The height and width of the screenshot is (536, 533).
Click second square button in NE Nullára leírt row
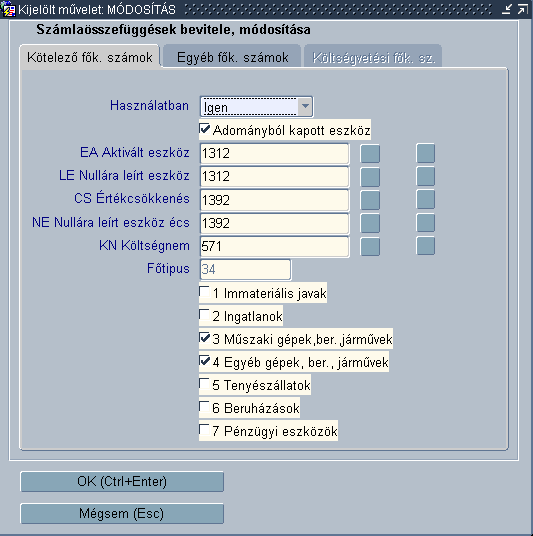point(426,223)
